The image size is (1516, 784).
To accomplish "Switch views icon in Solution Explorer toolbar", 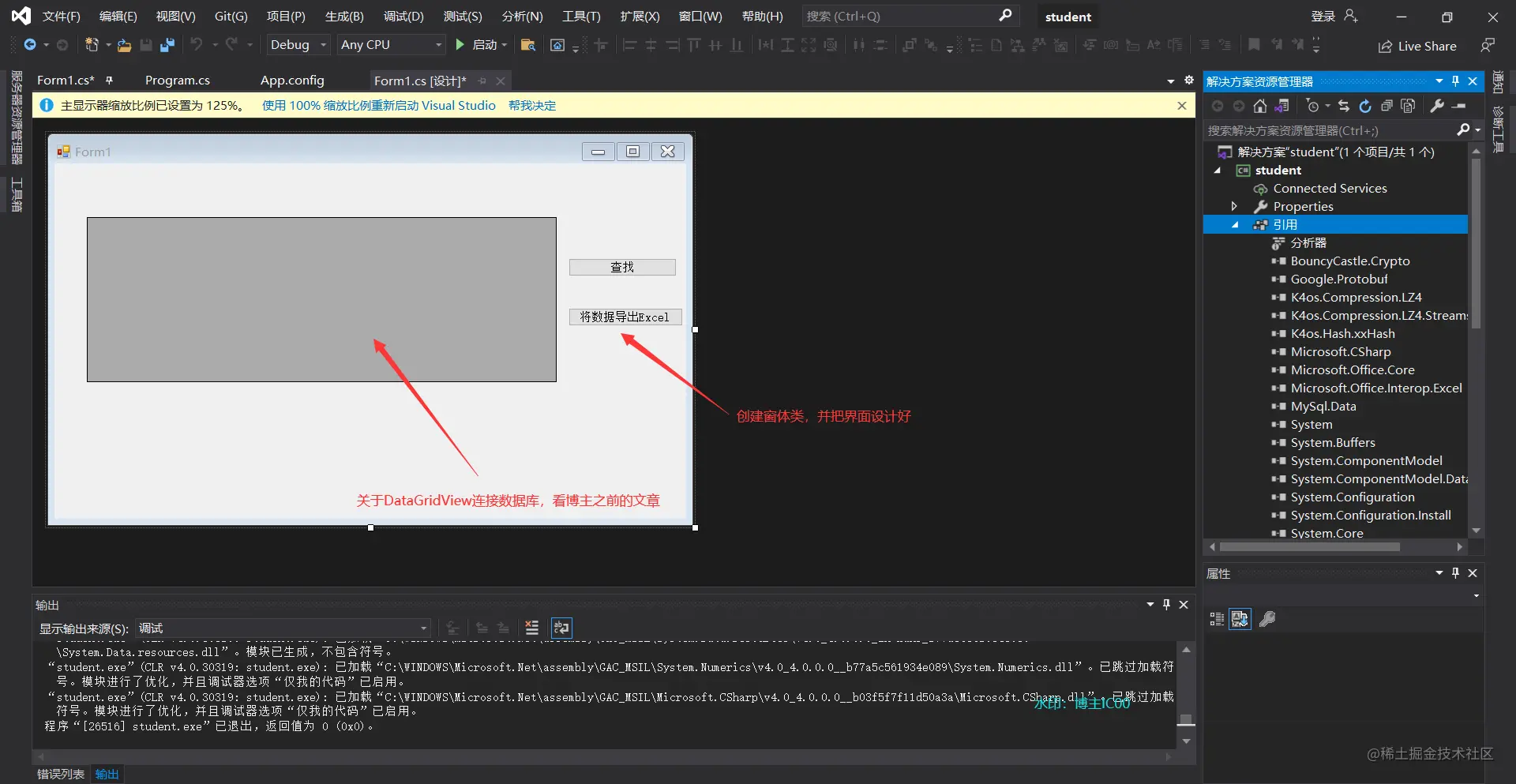I will tap(1282, 106).
